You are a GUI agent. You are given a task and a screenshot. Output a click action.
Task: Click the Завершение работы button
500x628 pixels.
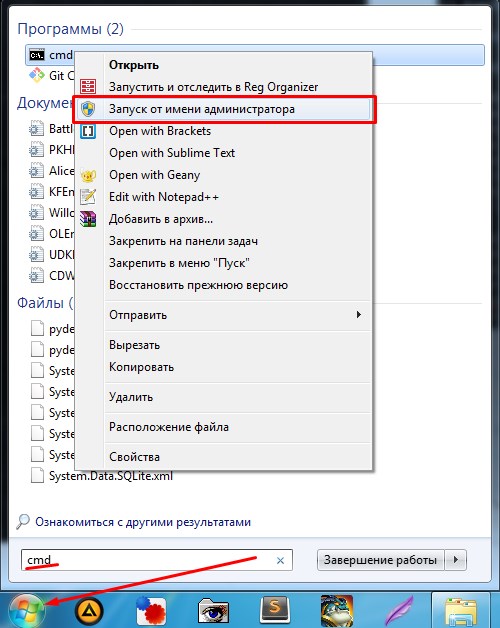click(x=380, y=560)
